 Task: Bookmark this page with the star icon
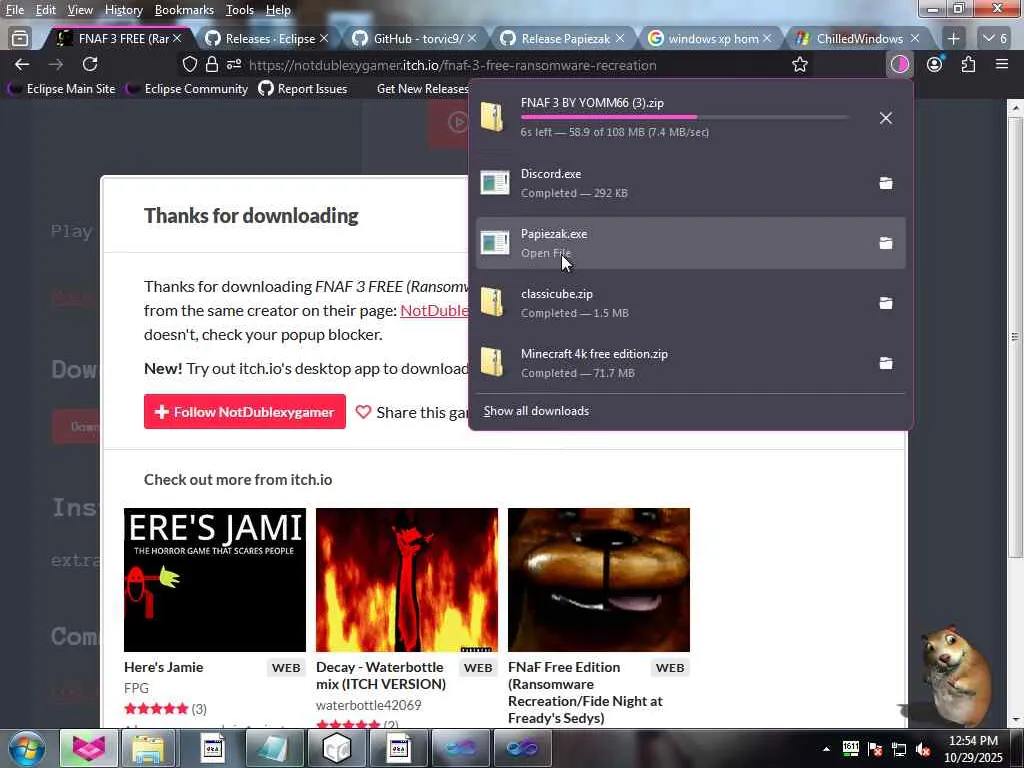coord(800,65)
